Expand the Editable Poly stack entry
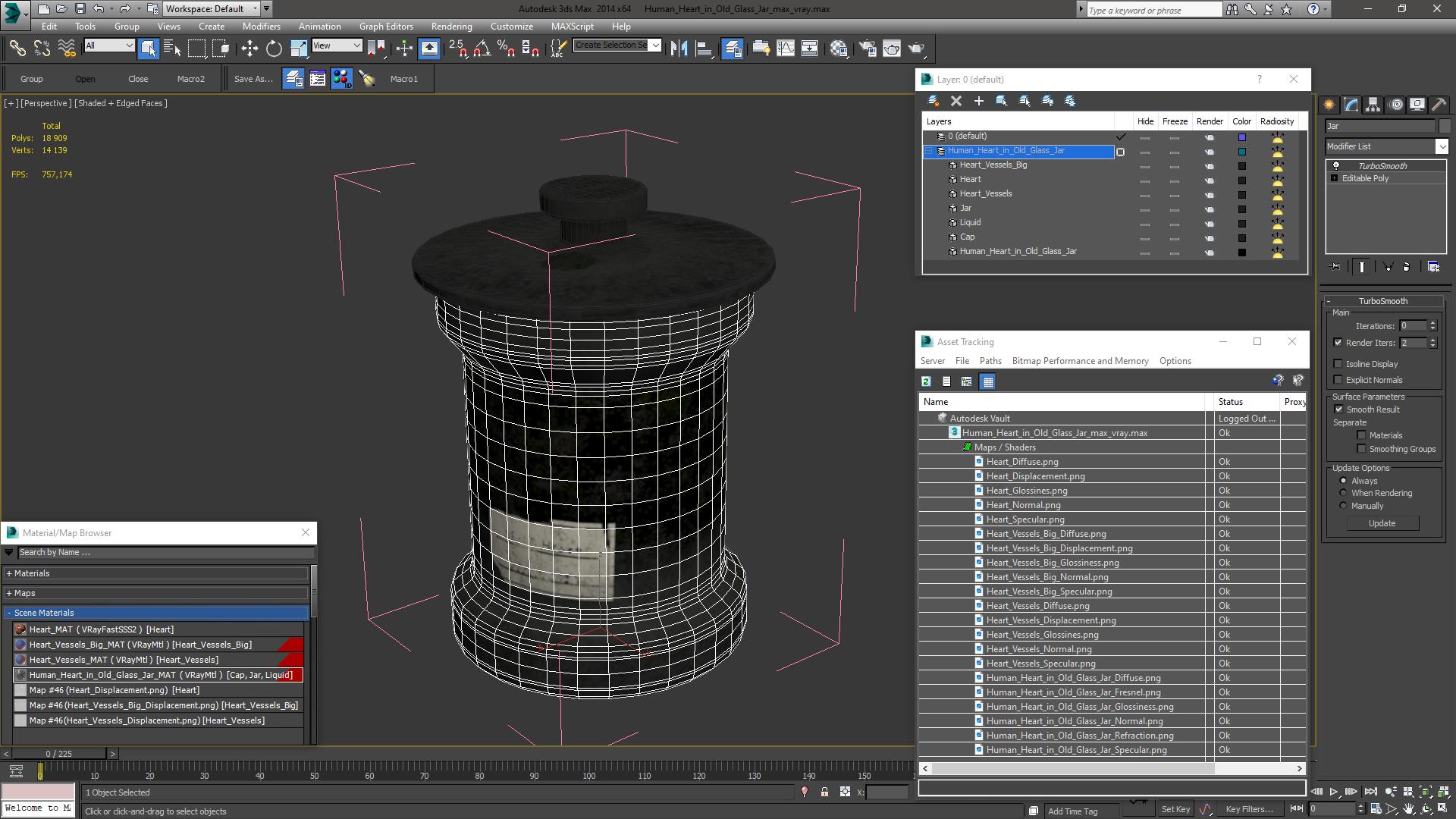Image resolution: width=1456 pixels, height=819 pixels. 1334,178
